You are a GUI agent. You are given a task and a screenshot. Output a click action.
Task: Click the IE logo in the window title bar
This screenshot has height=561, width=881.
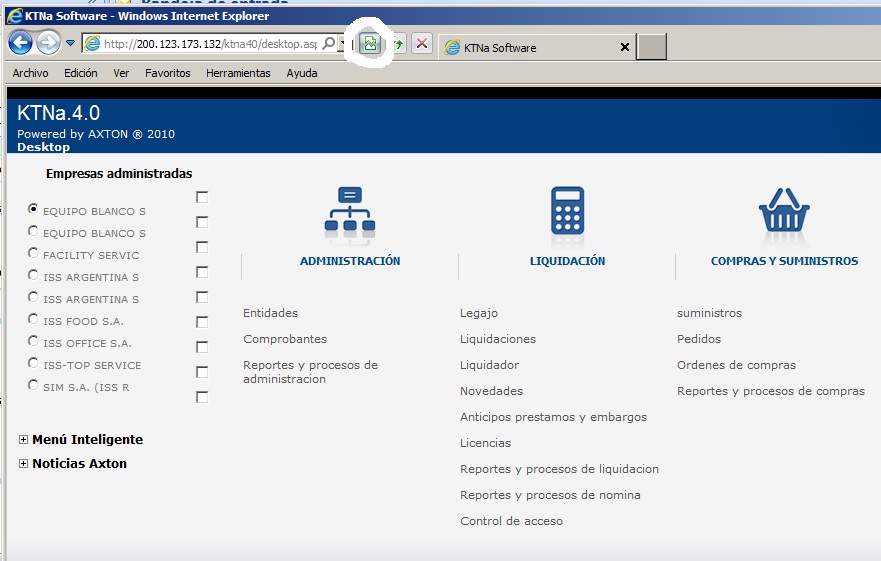coord(15,16)
